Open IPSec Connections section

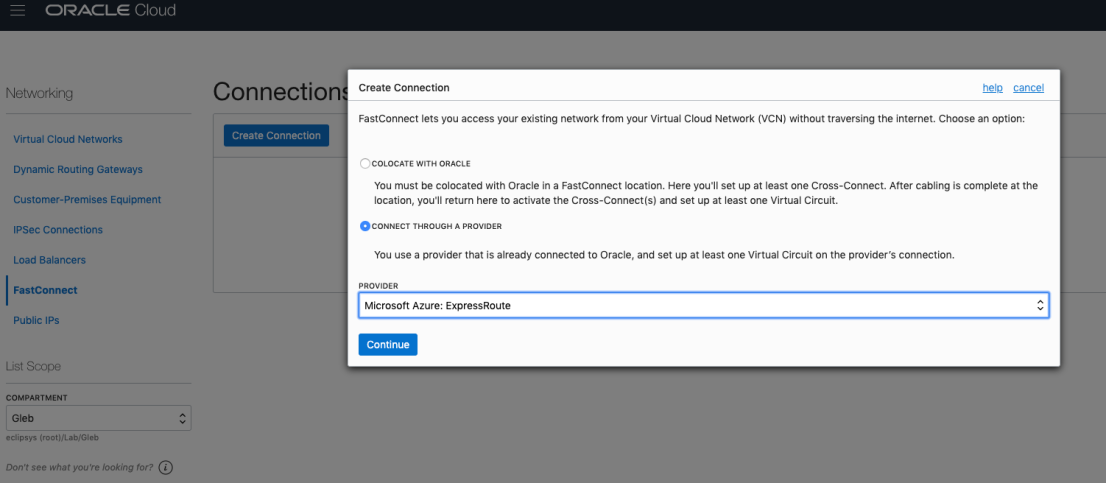click(58, 229)
